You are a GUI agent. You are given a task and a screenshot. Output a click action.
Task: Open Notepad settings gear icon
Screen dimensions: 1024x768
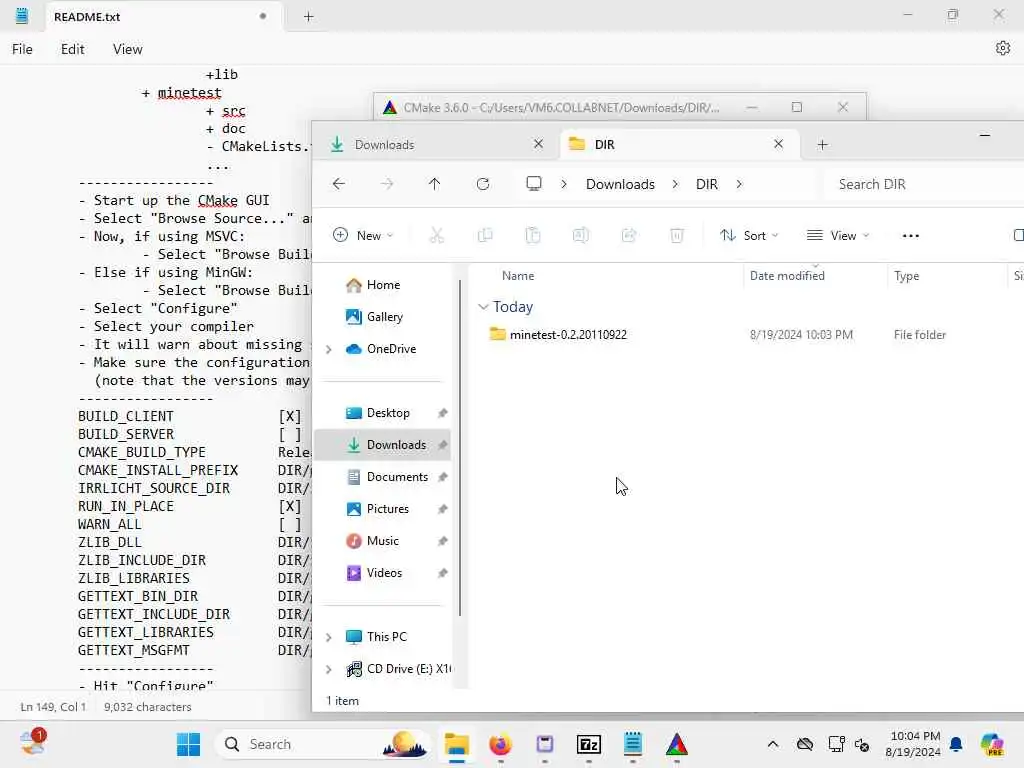coord(1002,48)
